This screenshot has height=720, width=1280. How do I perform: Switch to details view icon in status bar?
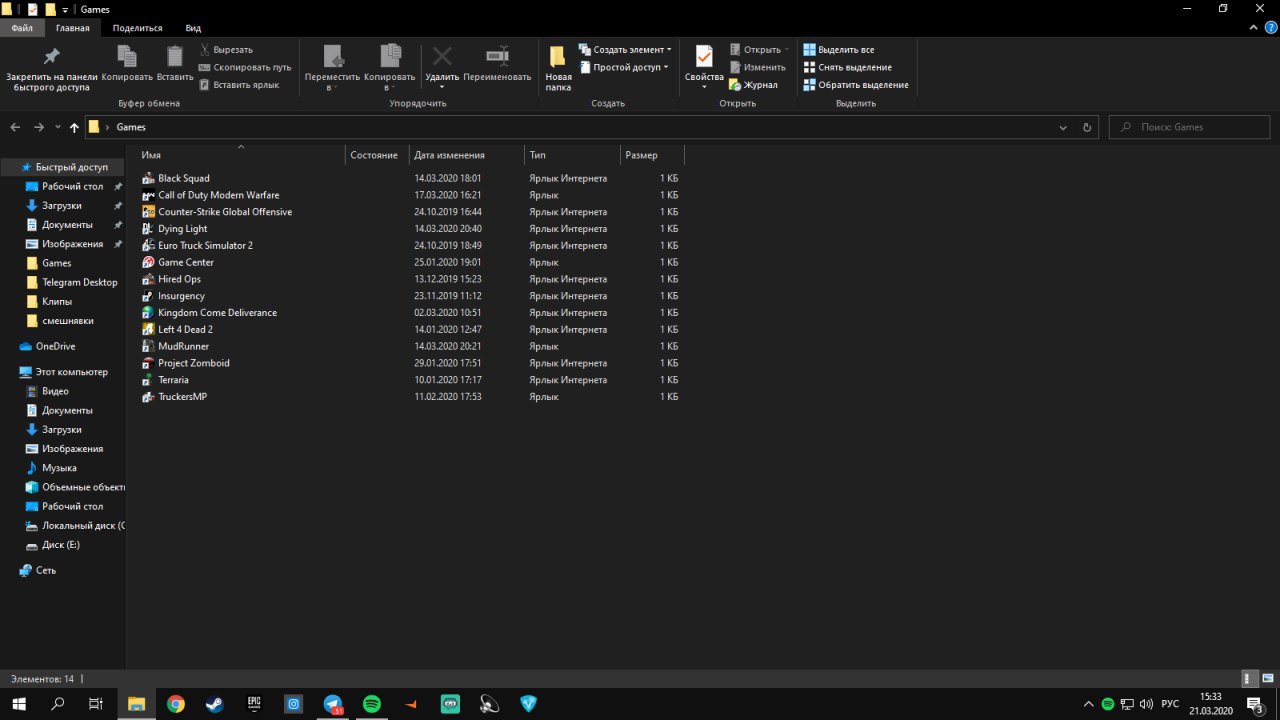(1248, 678)
